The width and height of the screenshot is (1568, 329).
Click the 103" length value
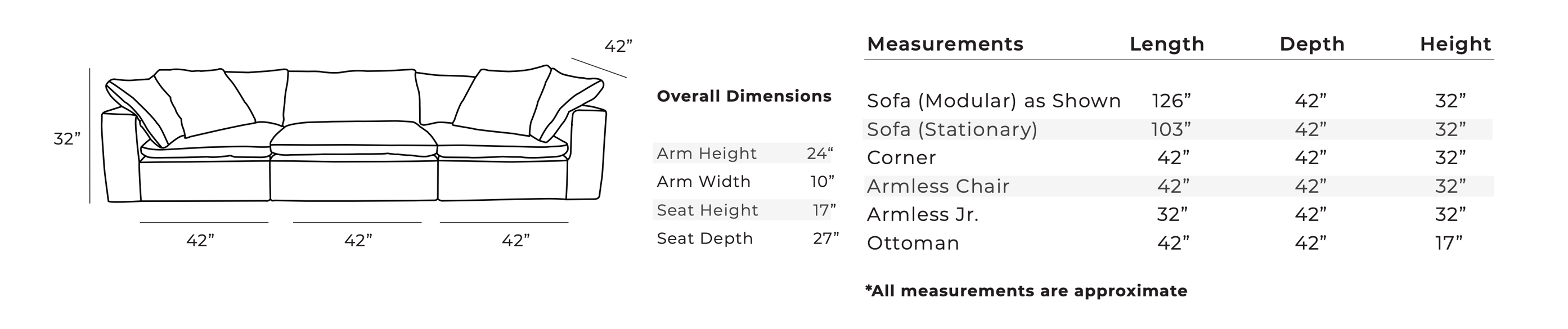click(x=1171, y=129)
